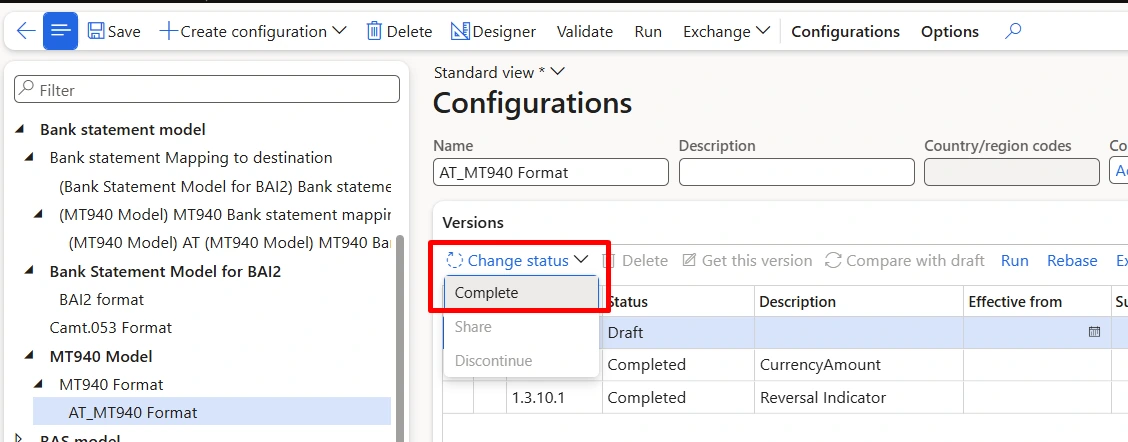Save the configuration
The image size is (1128, 442).
(114, 32)
